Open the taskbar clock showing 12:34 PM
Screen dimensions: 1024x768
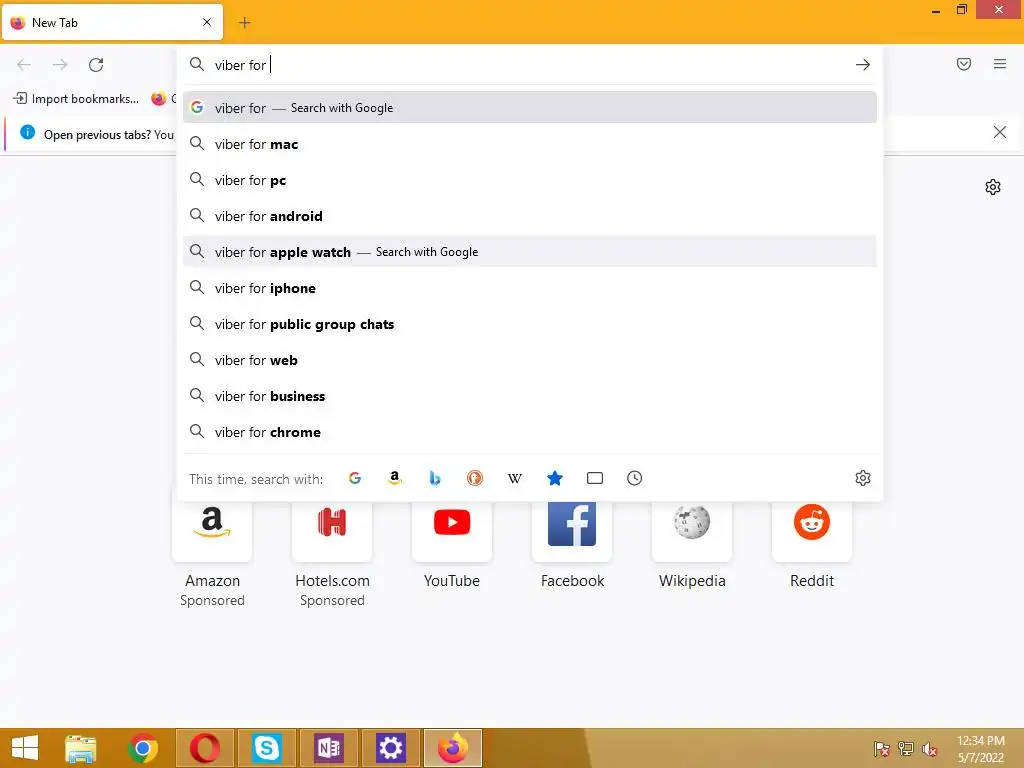tap(981, 749)
